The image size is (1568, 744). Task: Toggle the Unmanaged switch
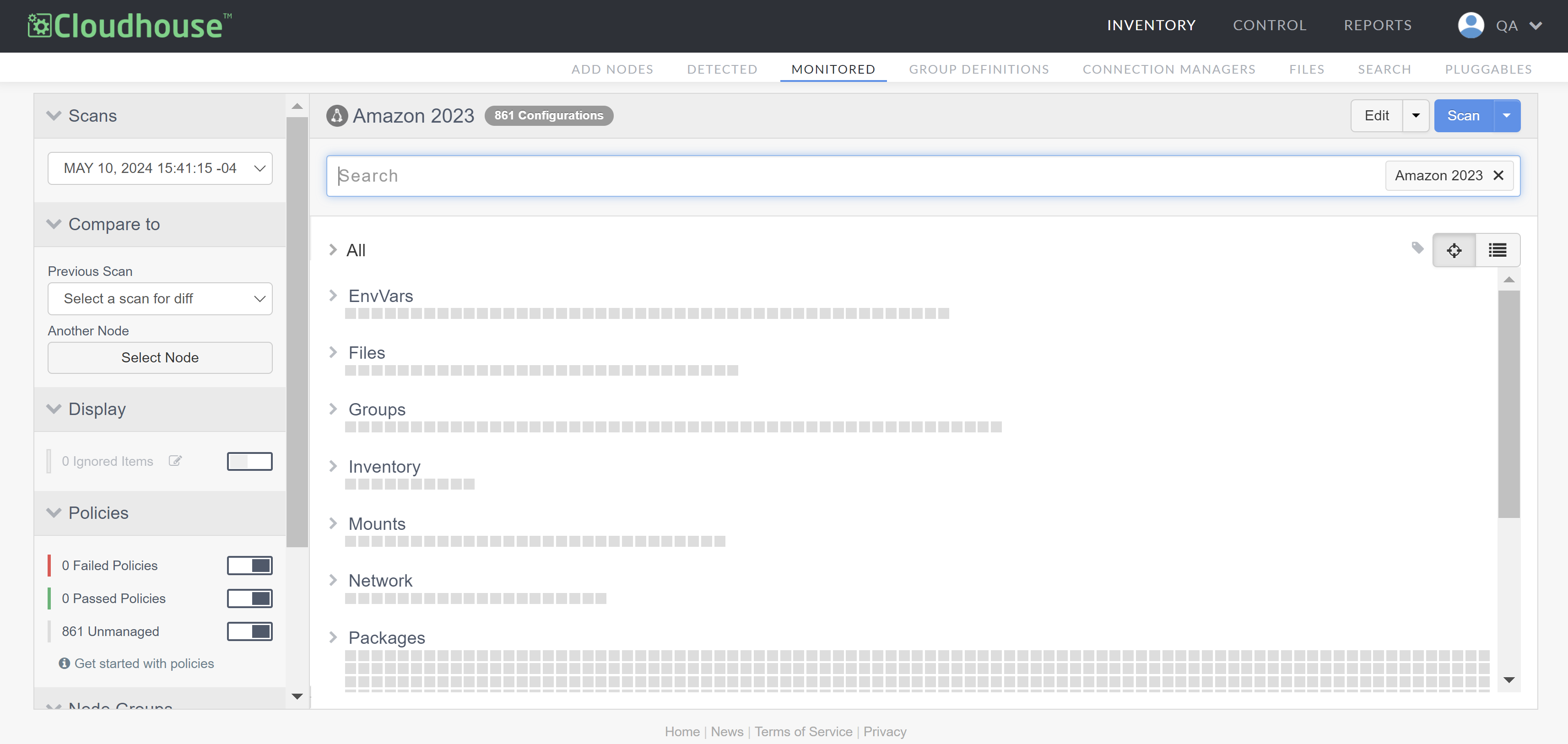[249, 631]
